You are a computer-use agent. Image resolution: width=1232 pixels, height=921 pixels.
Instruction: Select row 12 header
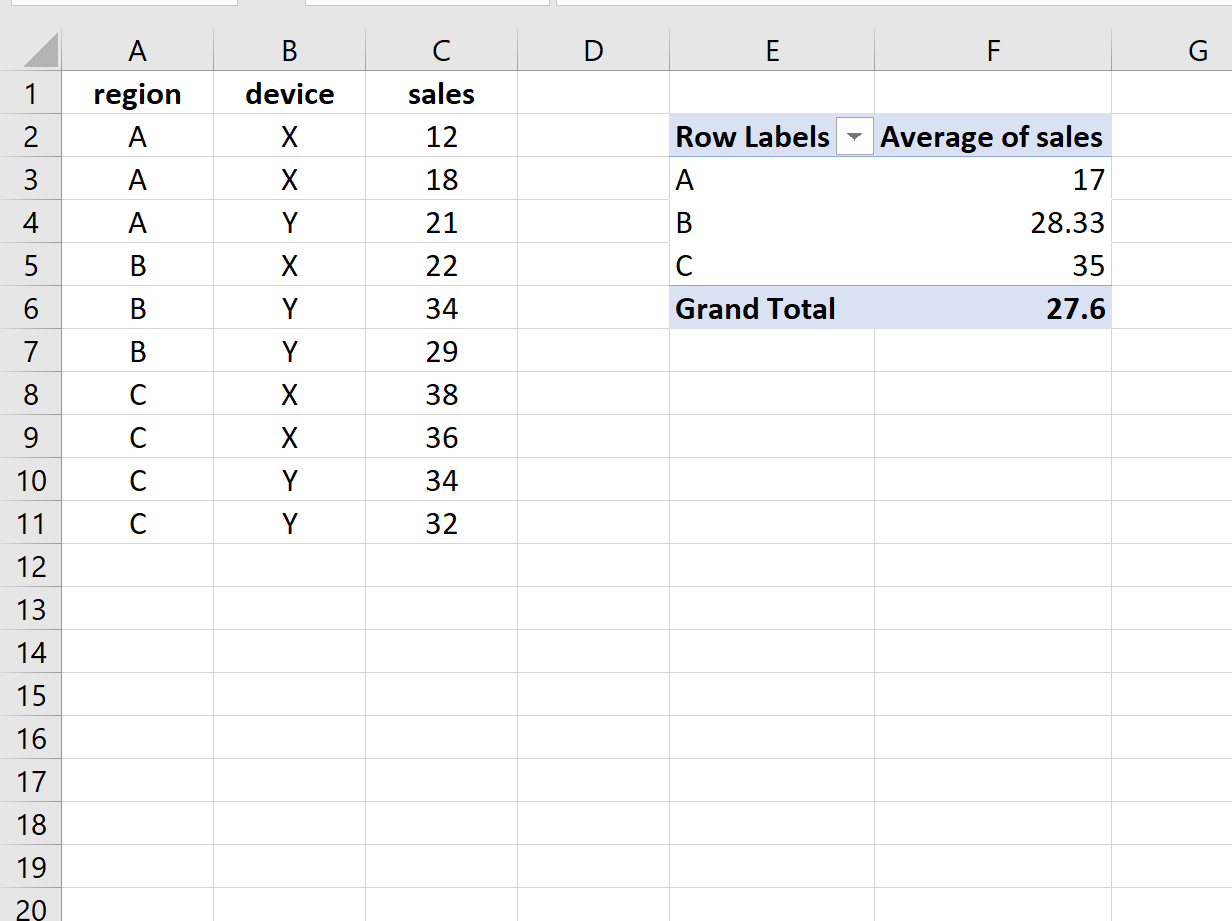click(x=30, y=566)
